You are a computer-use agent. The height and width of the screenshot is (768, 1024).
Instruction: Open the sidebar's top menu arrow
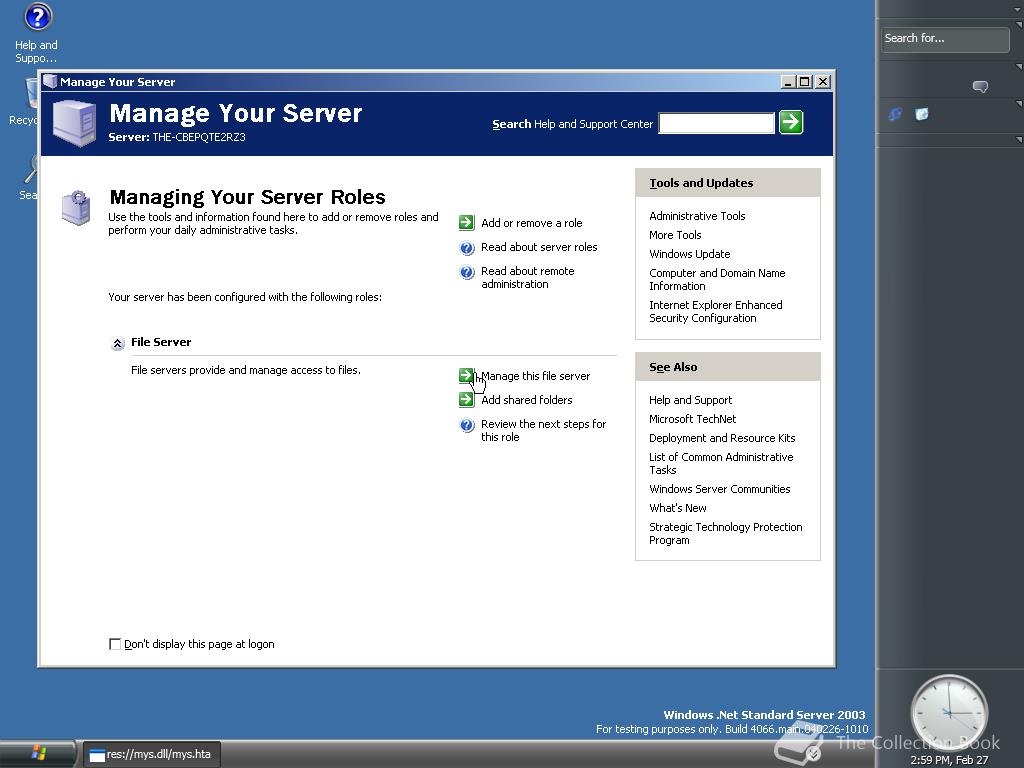[x=1018, y=8]
